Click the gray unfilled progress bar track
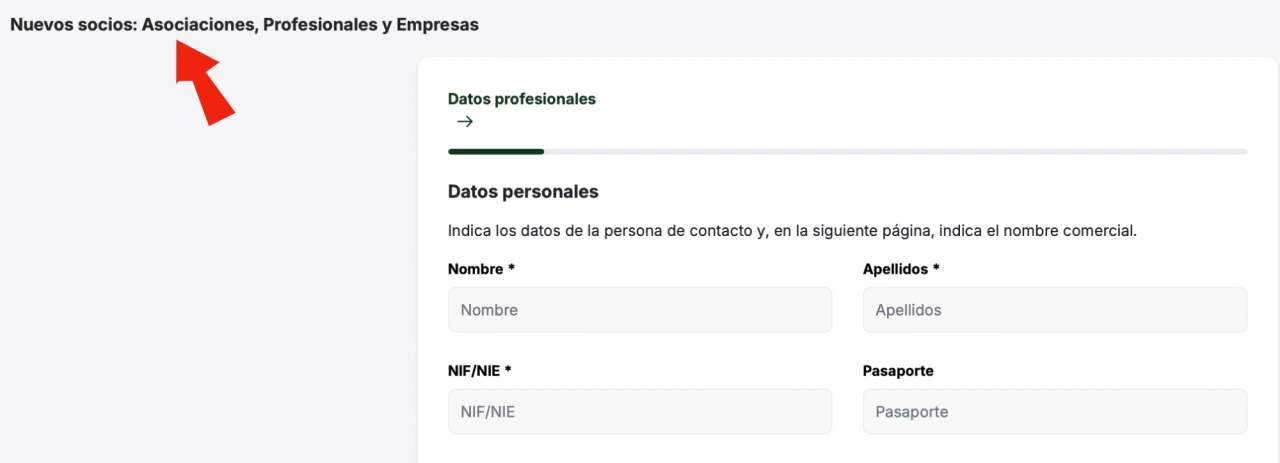 (895, 152)
